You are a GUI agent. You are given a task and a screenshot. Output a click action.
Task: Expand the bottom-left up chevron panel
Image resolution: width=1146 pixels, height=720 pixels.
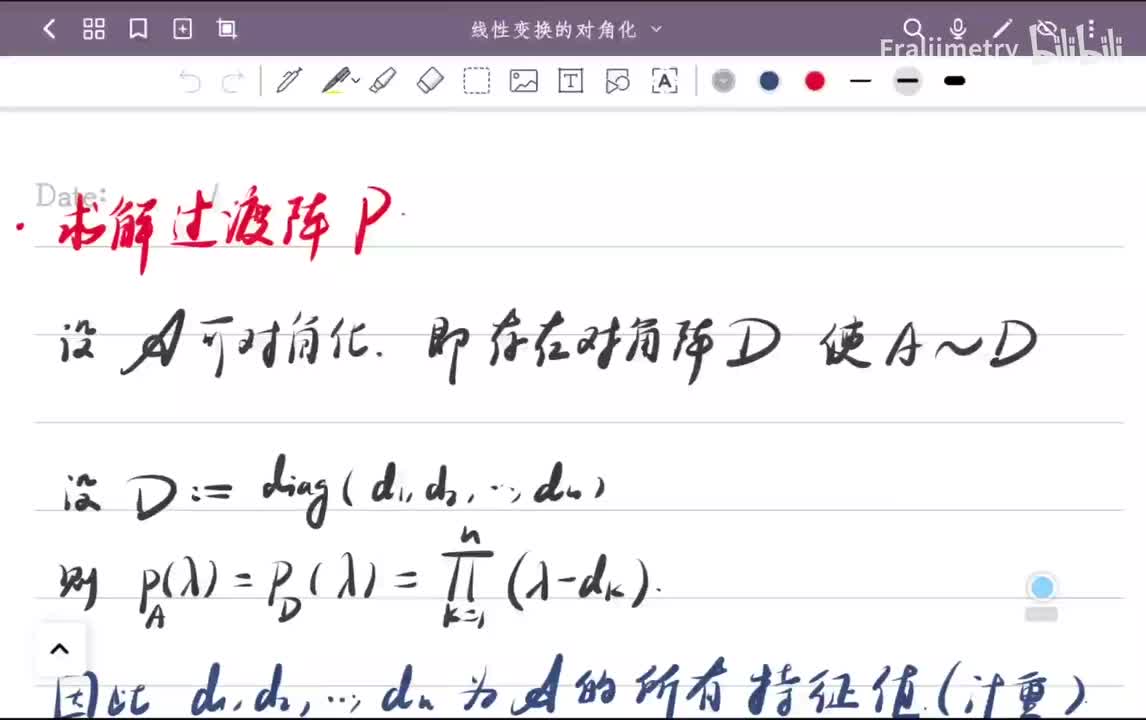(x=60, y=648)
